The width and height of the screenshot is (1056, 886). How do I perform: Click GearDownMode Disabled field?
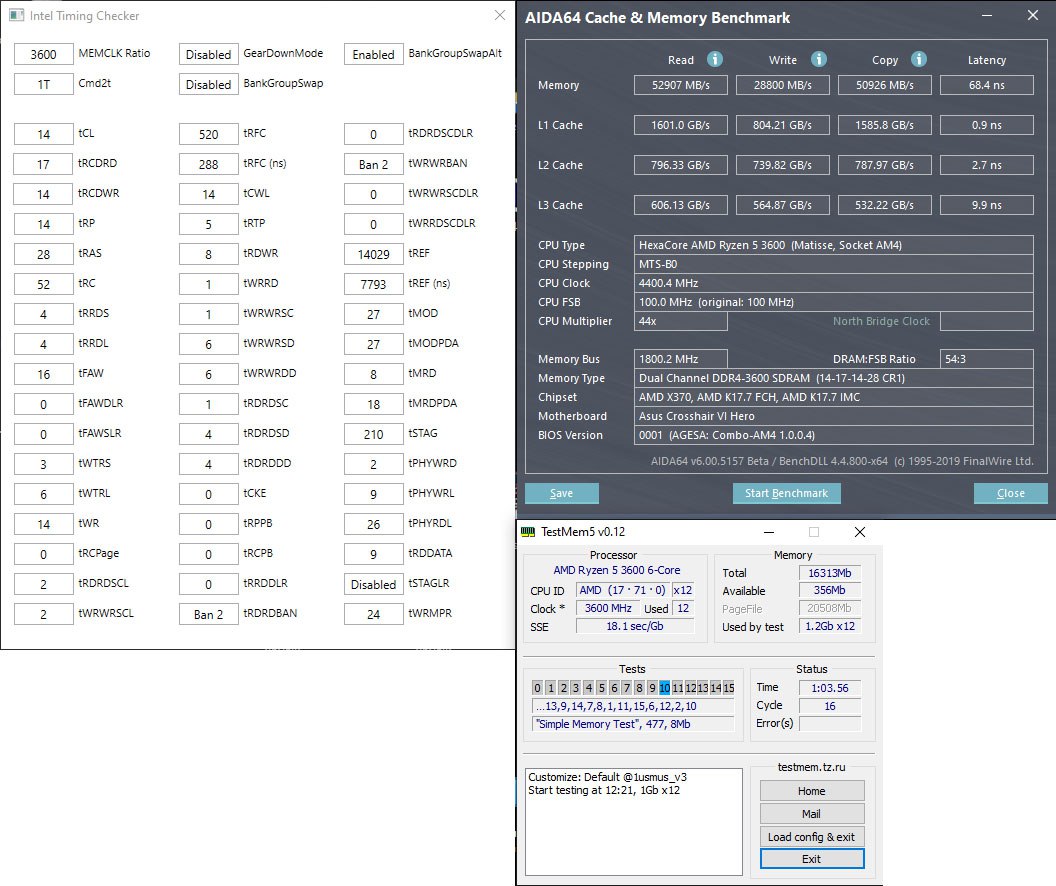209,55
